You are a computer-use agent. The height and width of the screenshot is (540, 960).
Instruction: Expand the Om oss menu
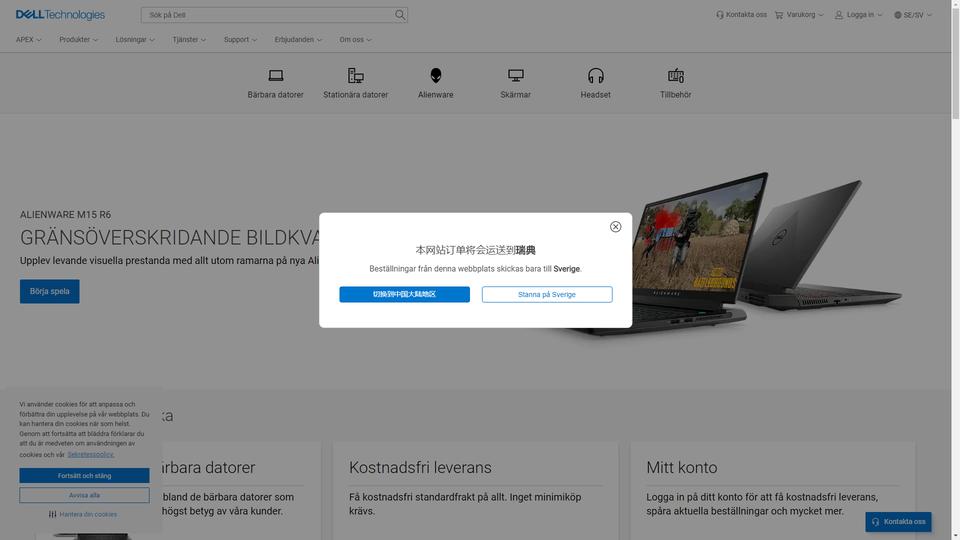click(355, 40)
